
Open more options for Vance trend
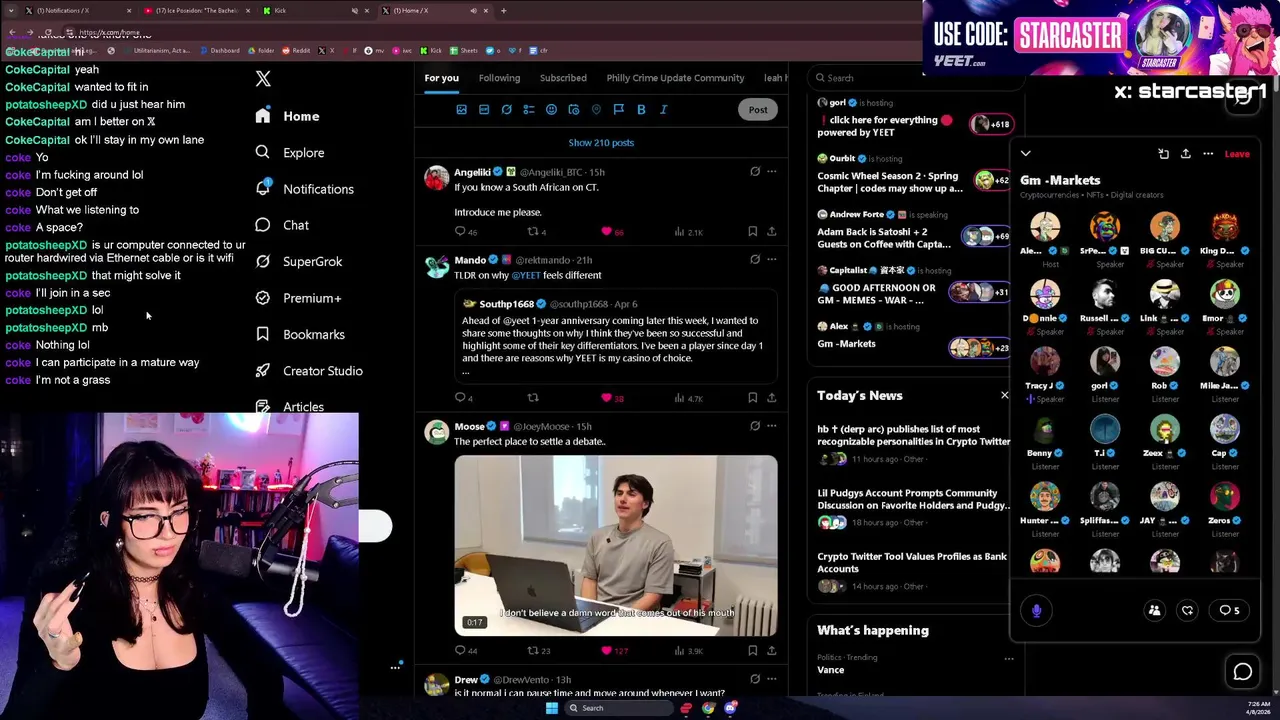[1008, 659]
